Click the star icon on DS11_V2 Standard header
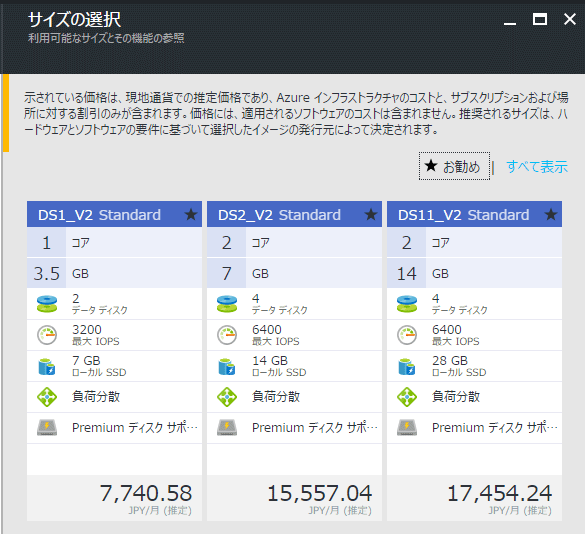 551,215
